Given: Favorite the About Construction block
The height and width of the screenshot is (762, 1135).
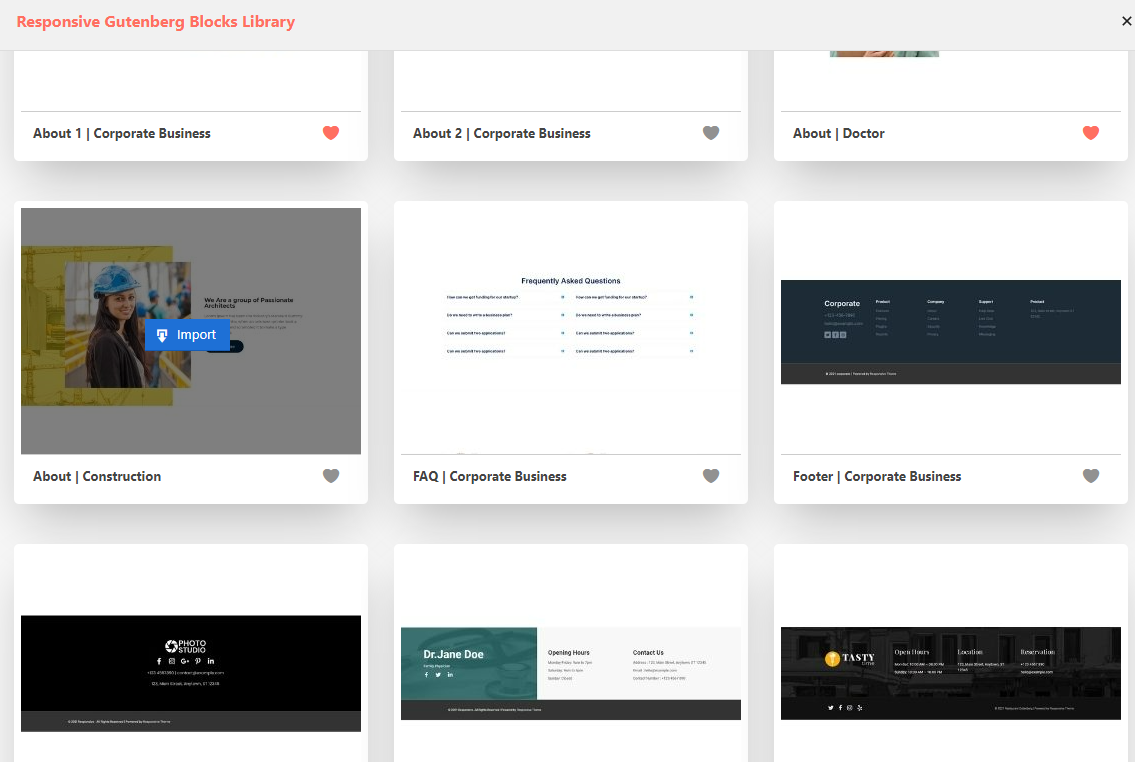Looking at the screenshot, I should click(331, 475).
